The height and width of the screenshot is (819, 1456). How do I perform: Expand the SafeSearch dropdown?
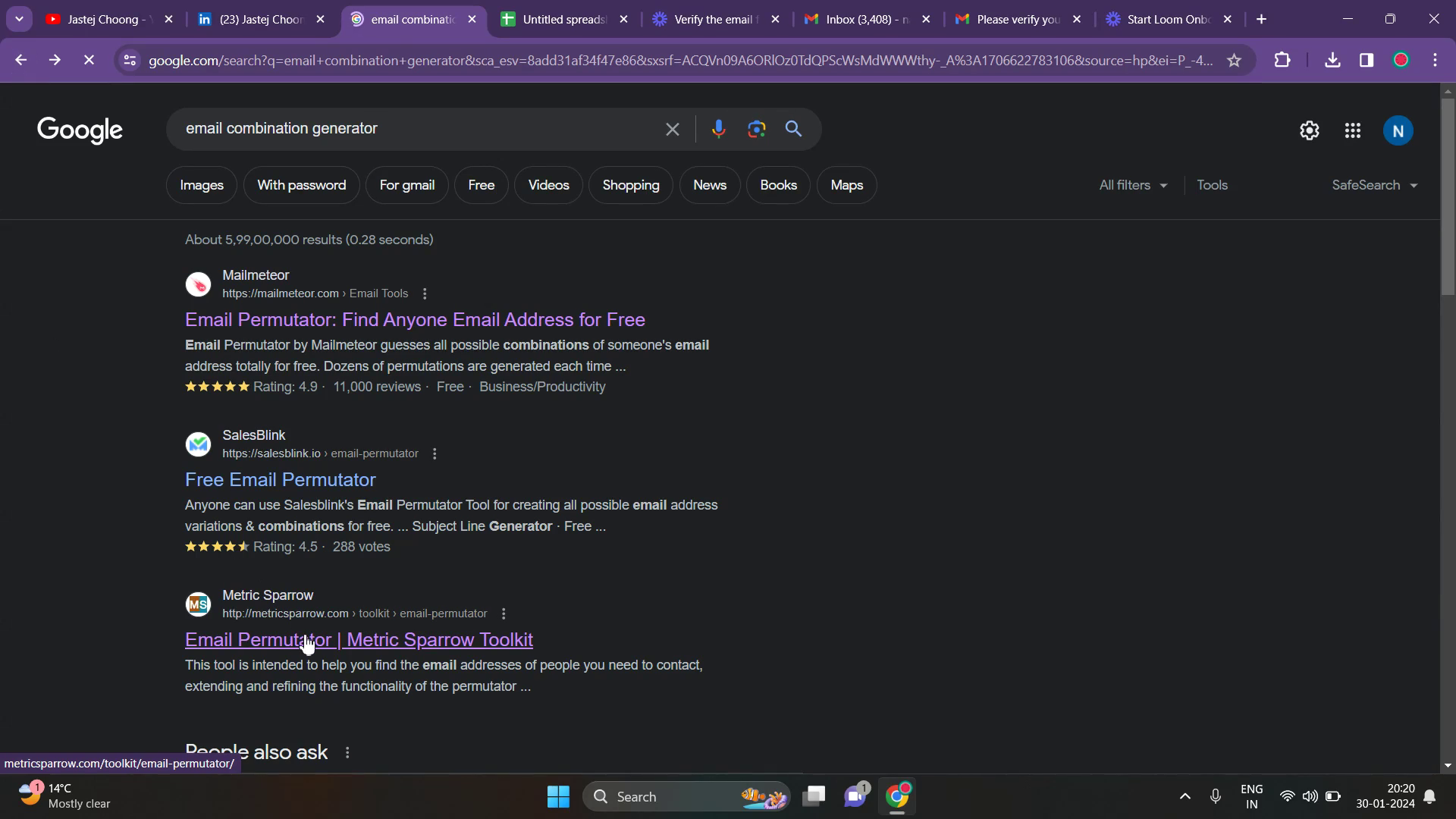pos(1374,185)
